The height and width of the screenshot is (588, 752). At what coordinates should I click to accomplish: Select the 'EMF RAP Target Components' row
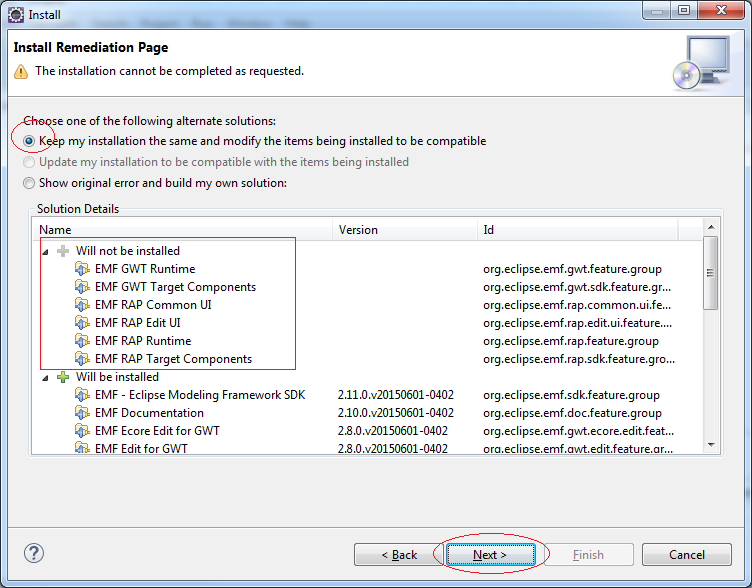(367, 359)
